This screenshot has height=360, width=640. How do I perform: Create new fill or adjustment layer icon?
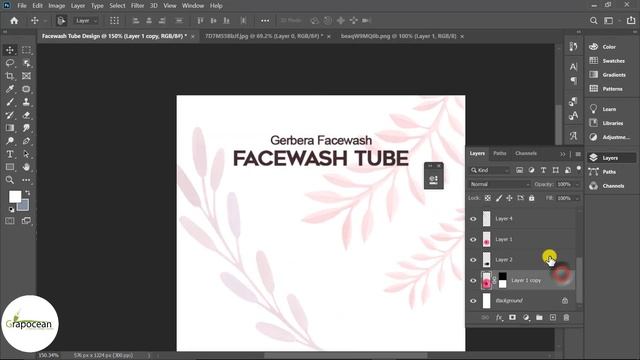526,318
